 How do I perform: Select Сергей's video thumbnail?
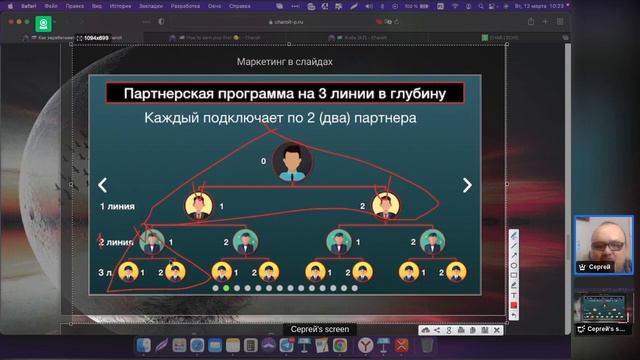[x=604, y=245]
